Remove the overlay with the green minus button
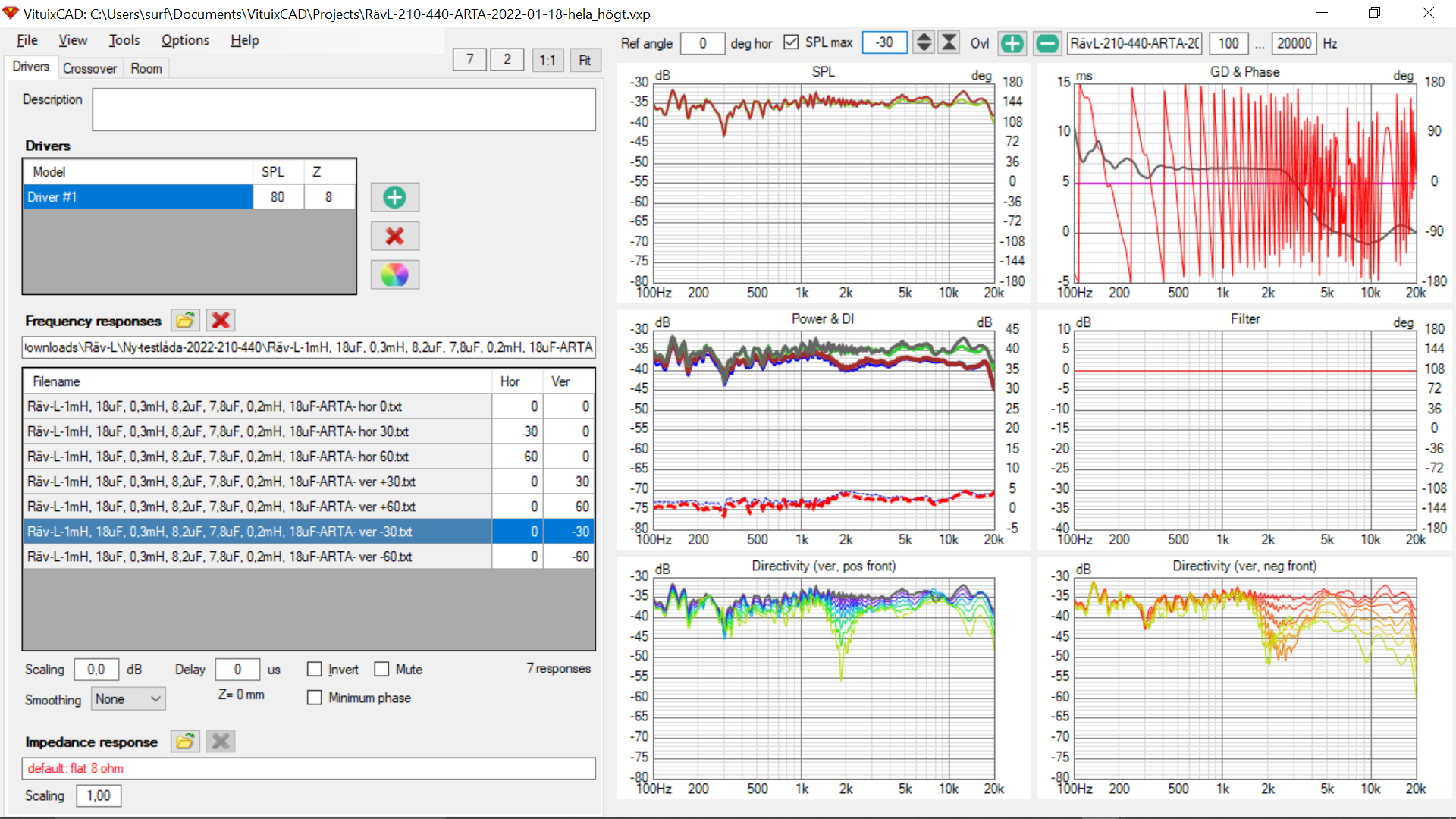The height and width of the screenshot is (819, 1456). click(1046, 43)
